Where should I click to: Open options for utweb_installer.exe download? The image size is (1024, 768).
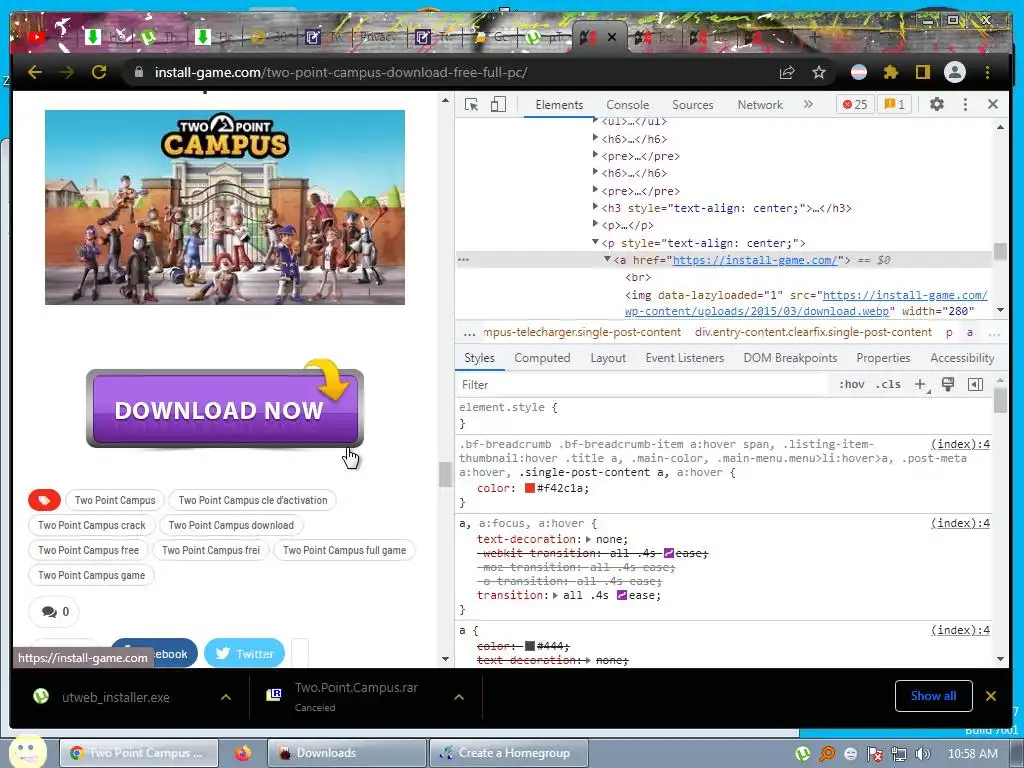coord(226,697)
